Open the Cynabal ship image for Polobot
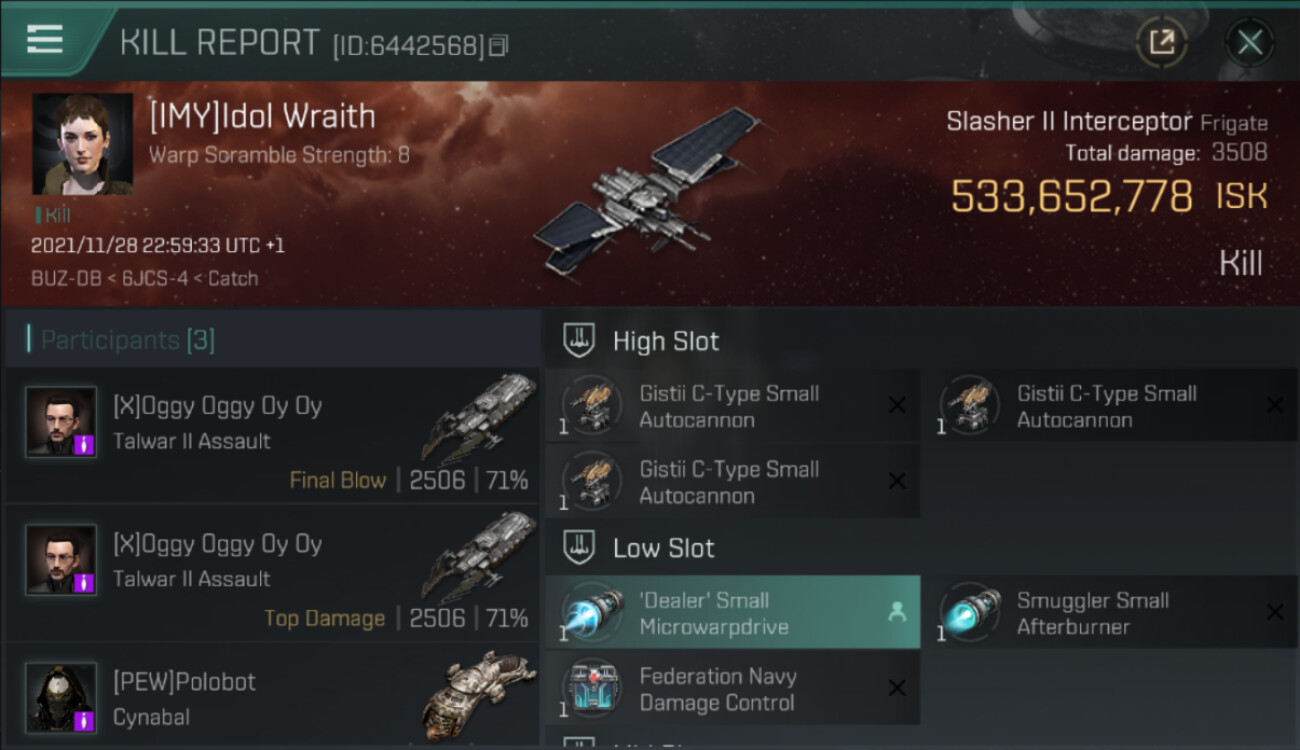 478,695
